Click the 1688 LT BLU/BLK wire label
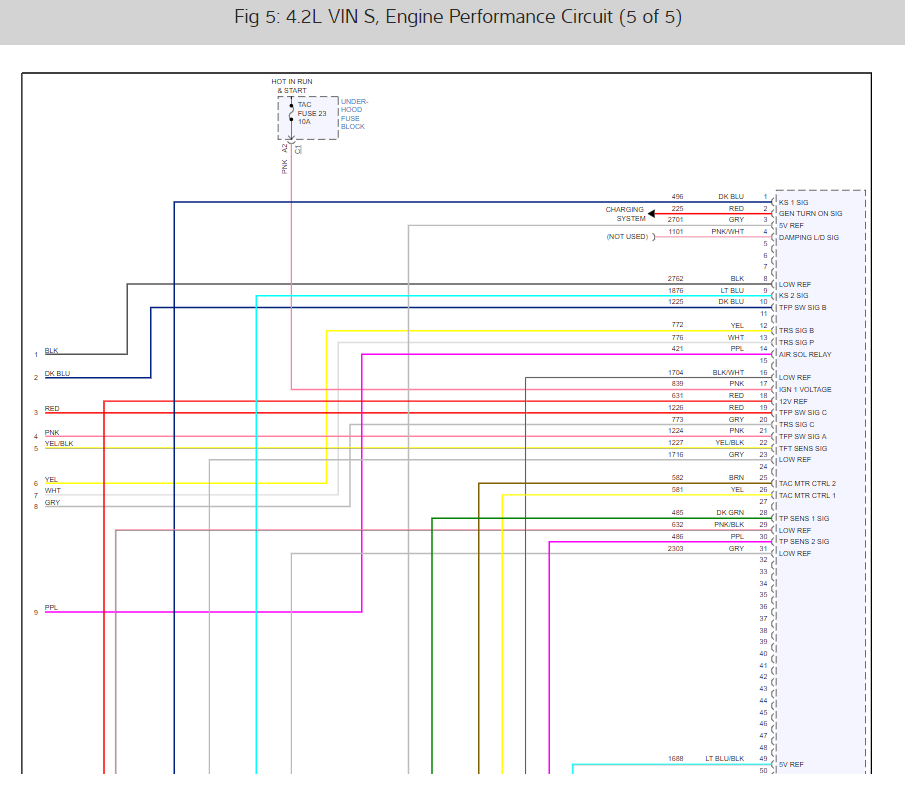Screen dimensions: 905x804 pos(706,758)
